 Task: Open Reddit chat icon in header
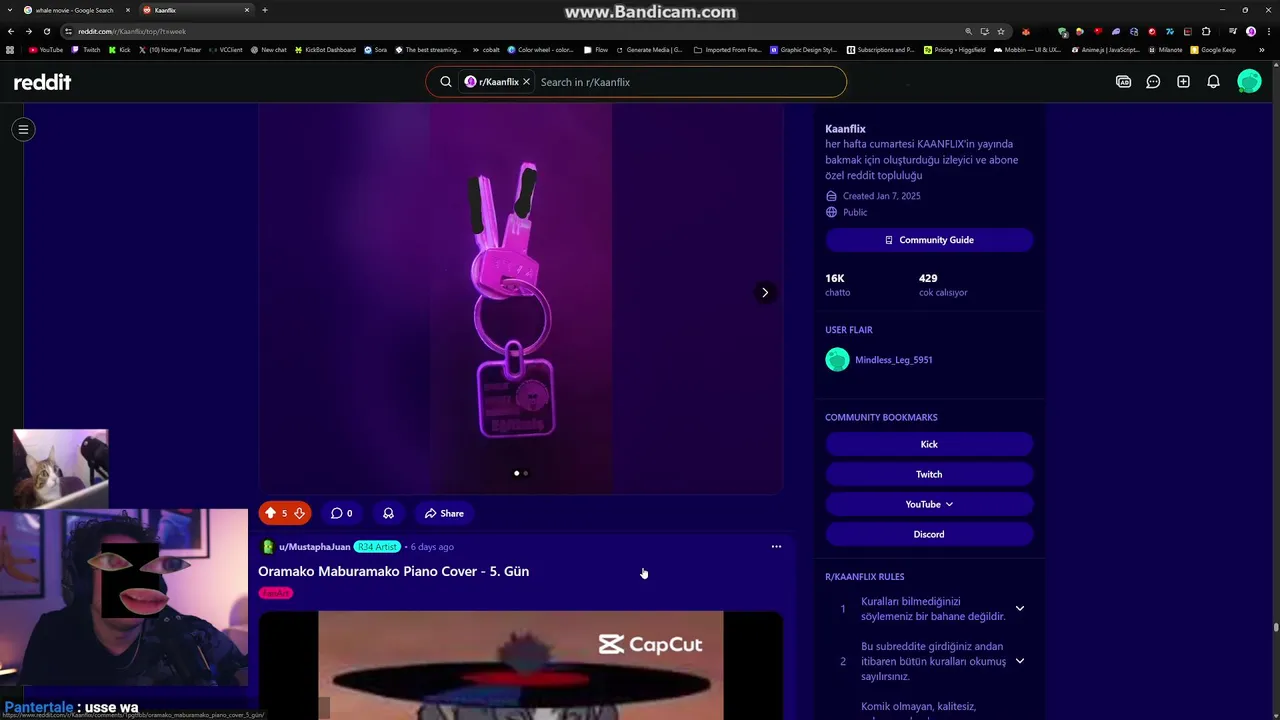(1153, 82)
